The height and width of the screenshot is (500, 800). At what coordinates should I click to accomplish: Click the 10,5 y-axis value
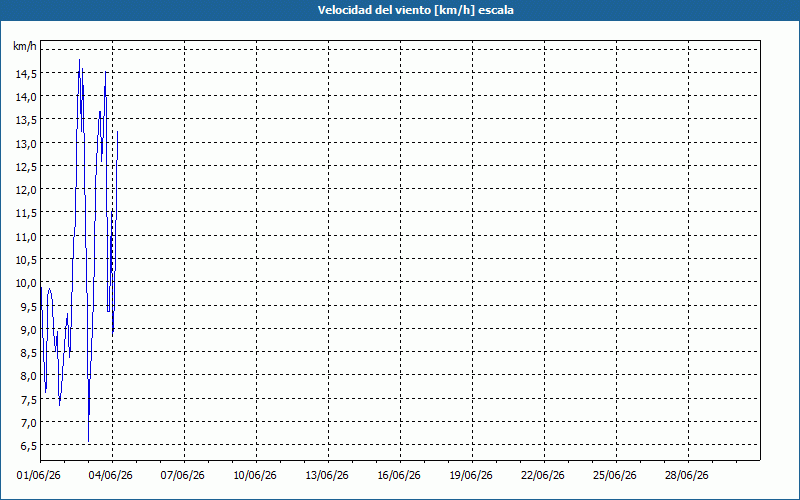pyautogui.click(x=26, y=260)
